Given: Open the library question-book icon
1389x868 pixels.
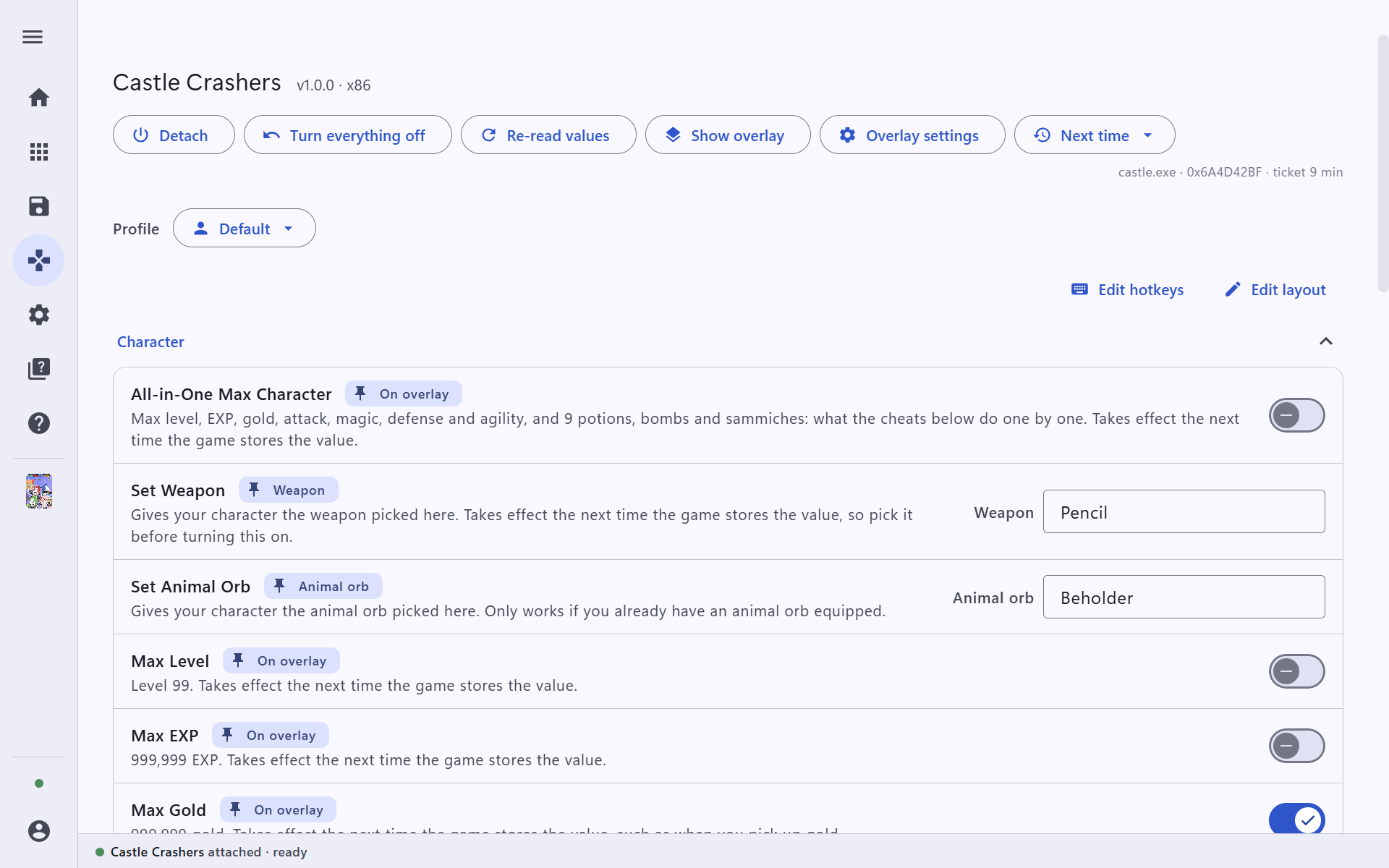Looking at the screenshot, I should pos(39,369).
